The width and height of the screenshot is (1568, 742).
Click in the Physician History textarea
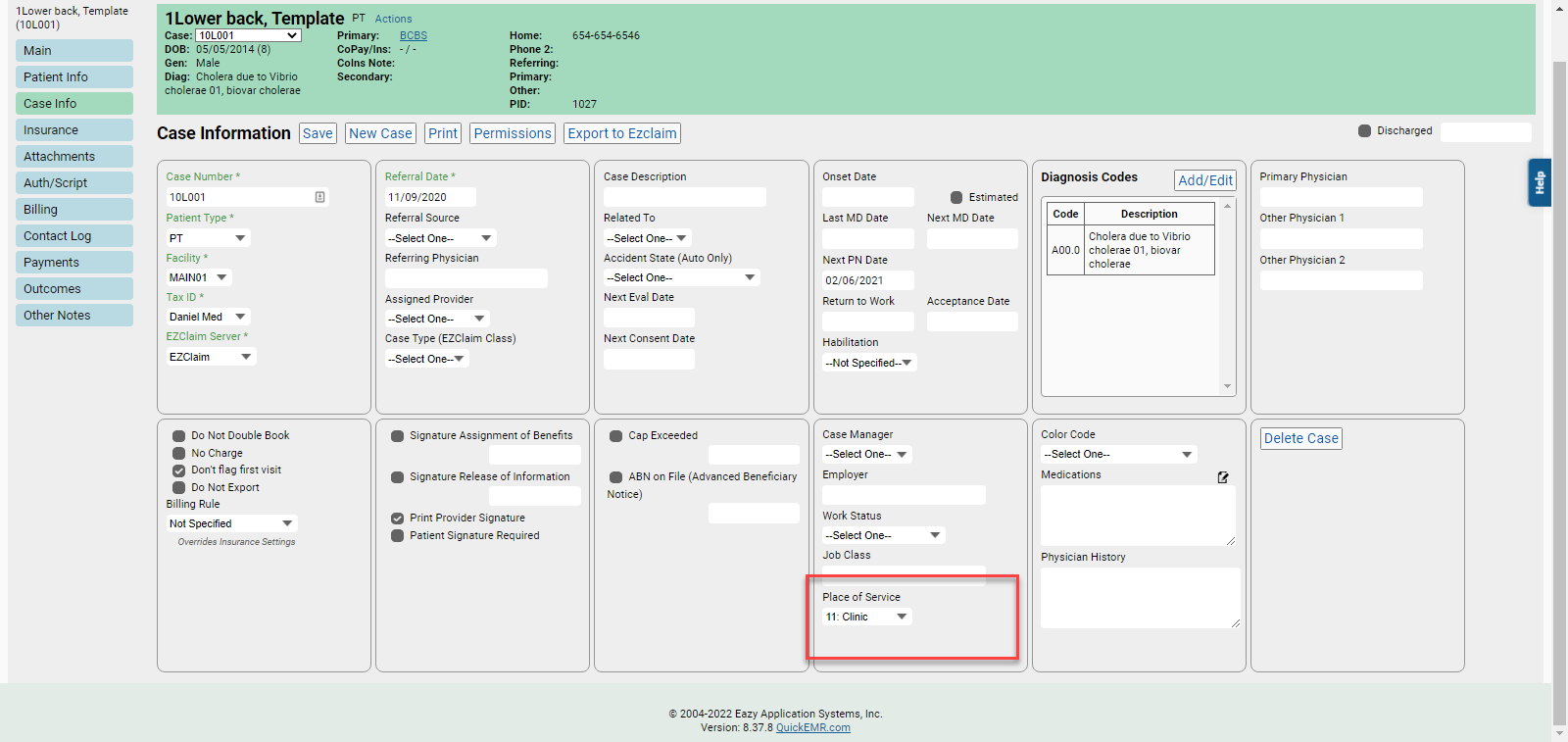[x=1141, y=598]
